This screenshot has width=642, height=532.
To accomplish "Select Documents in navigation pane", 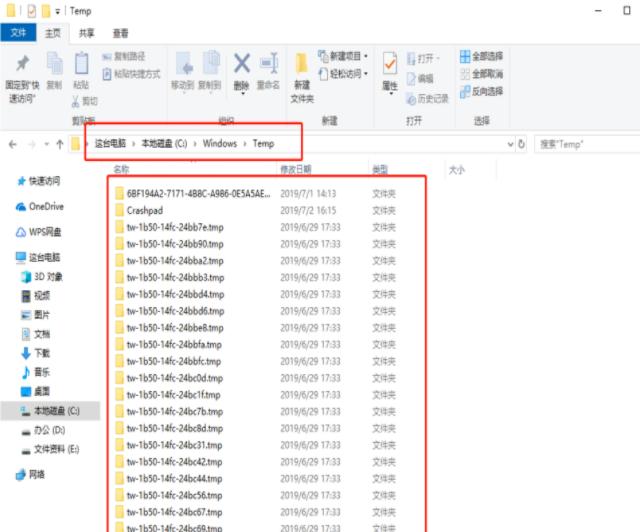I will [x=36, y=334].
